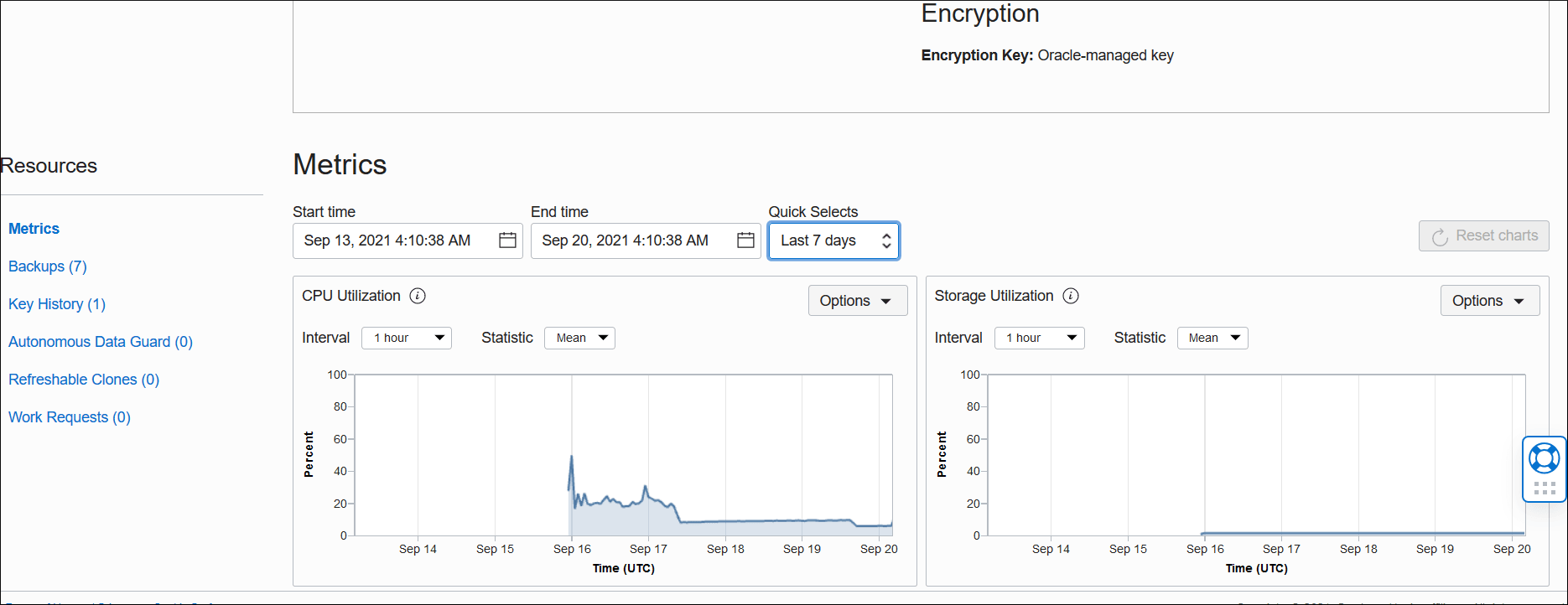Click the refresh icon on Reset charts

click(x=1440, y=237)
